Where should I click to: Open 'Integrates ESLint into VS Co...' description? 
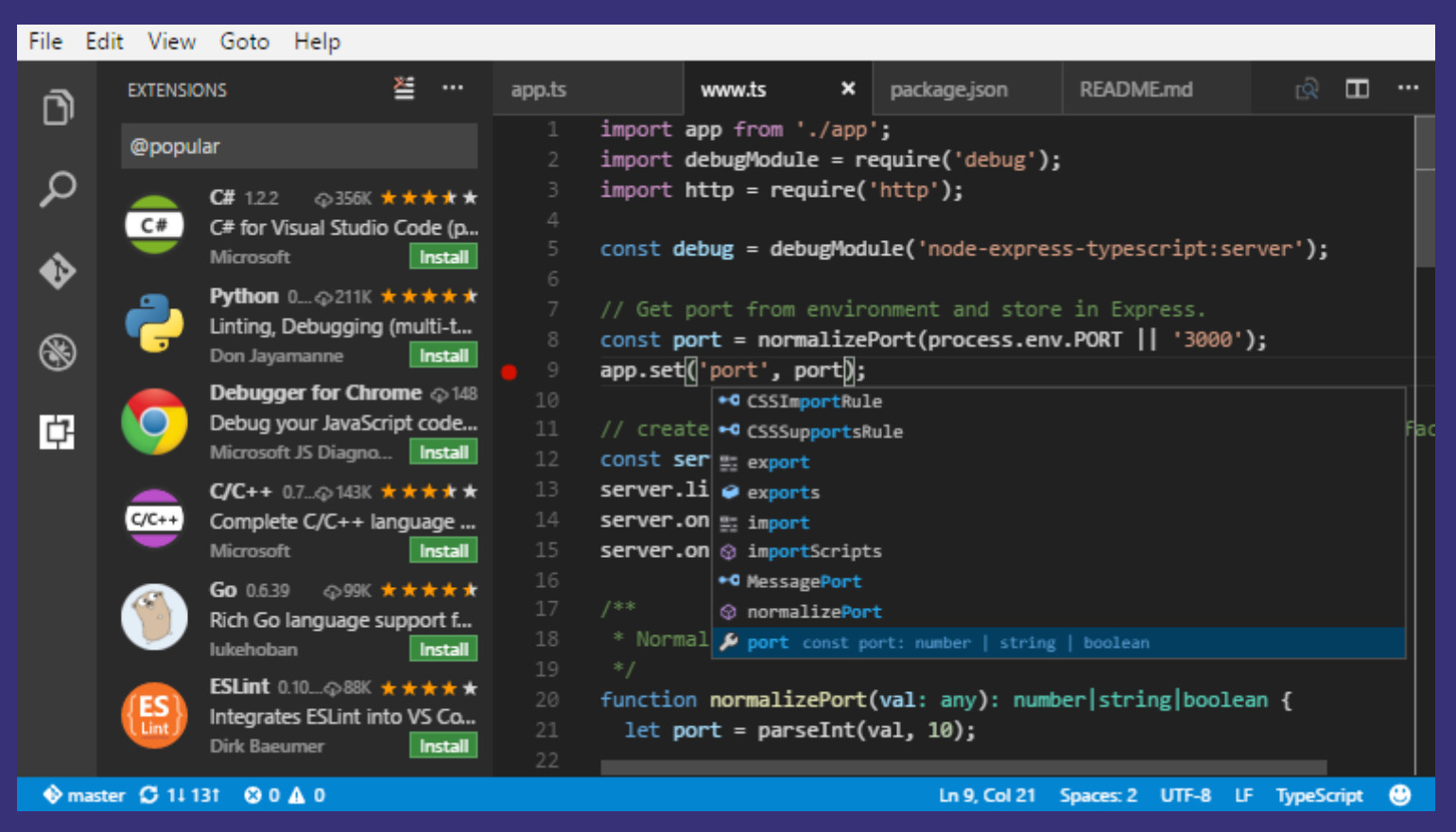click(342, 718)
